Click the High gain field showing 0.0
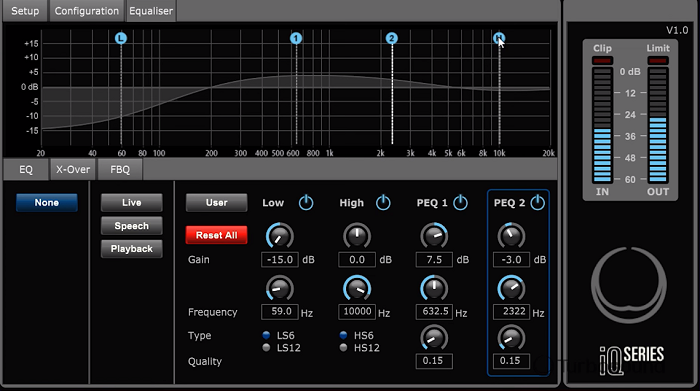700x391 pixels. tap(357, 260)
